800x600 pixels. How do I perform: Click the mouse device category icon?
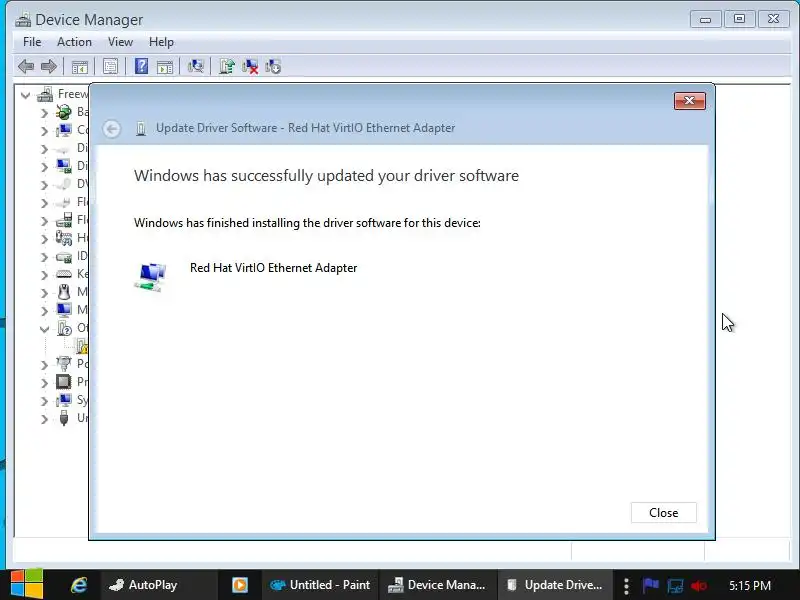tap(64, 292)
